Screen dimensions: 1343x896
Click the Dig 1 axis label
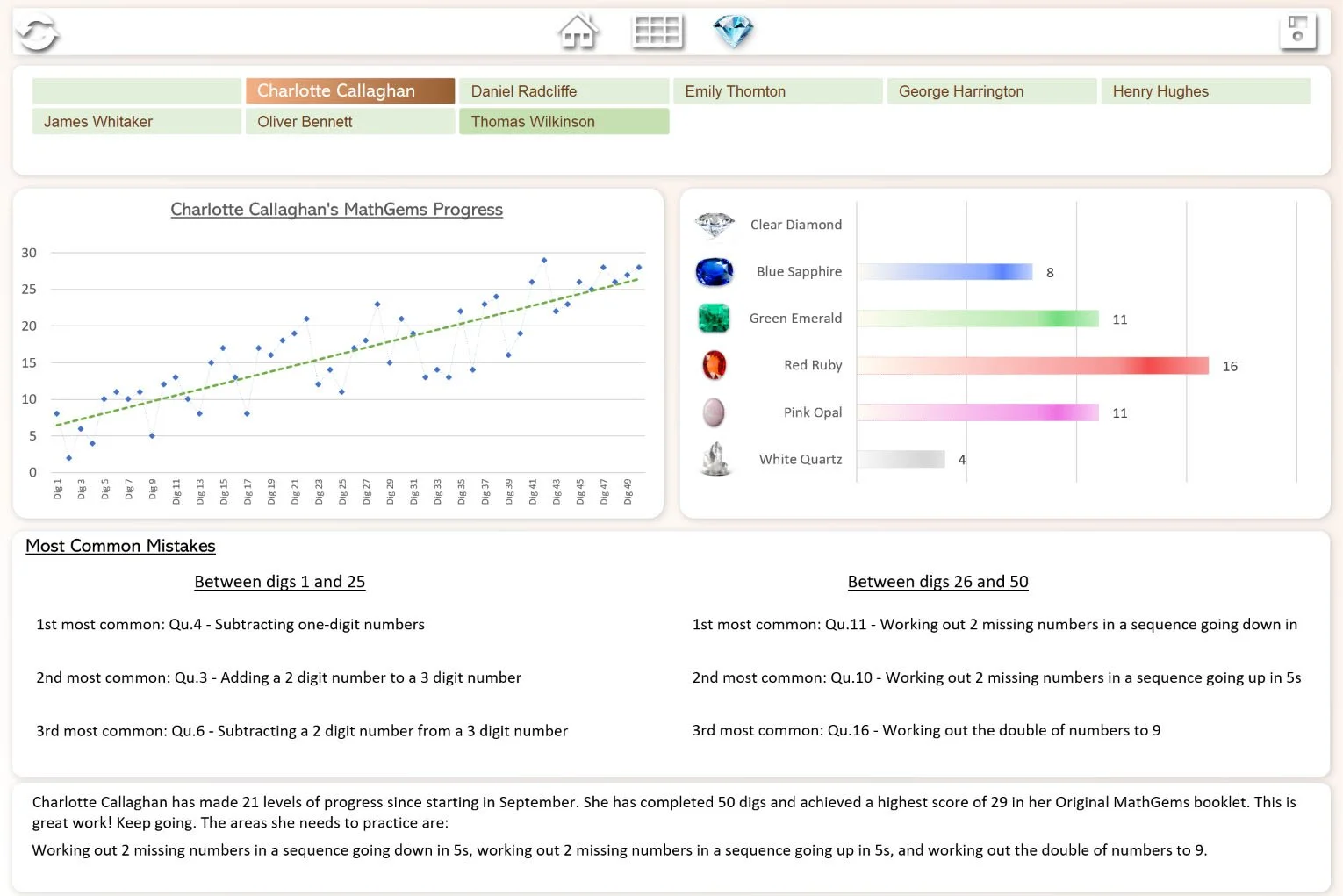pyautogui.click(x=58, y=489)
